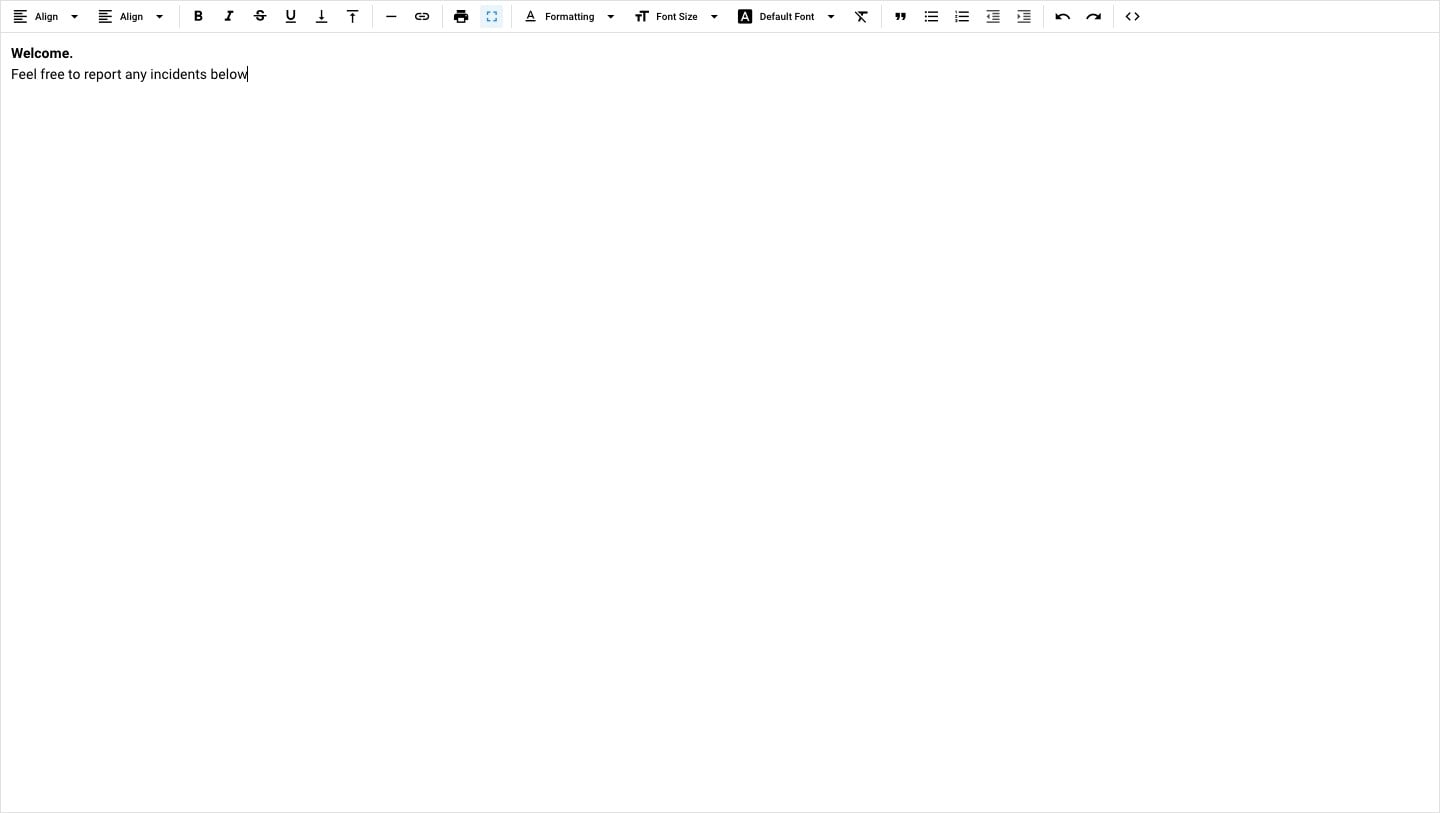This screenshot has width=1440, height=813.
Task: Clear text formatting with the crossed-T icon
Action: tap(861, 17)
